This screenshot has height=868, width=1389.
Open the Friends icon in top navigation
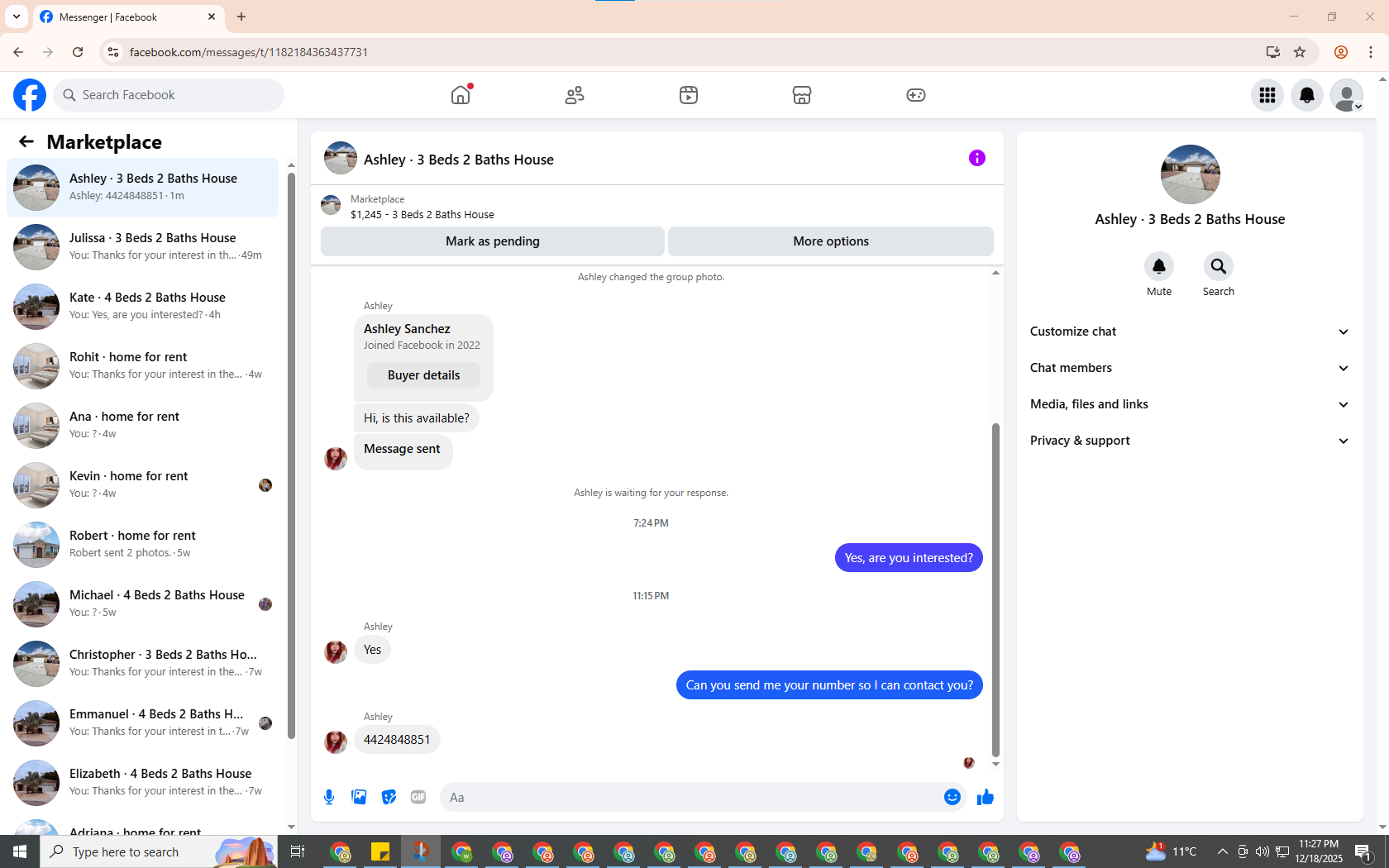[575, 95]
